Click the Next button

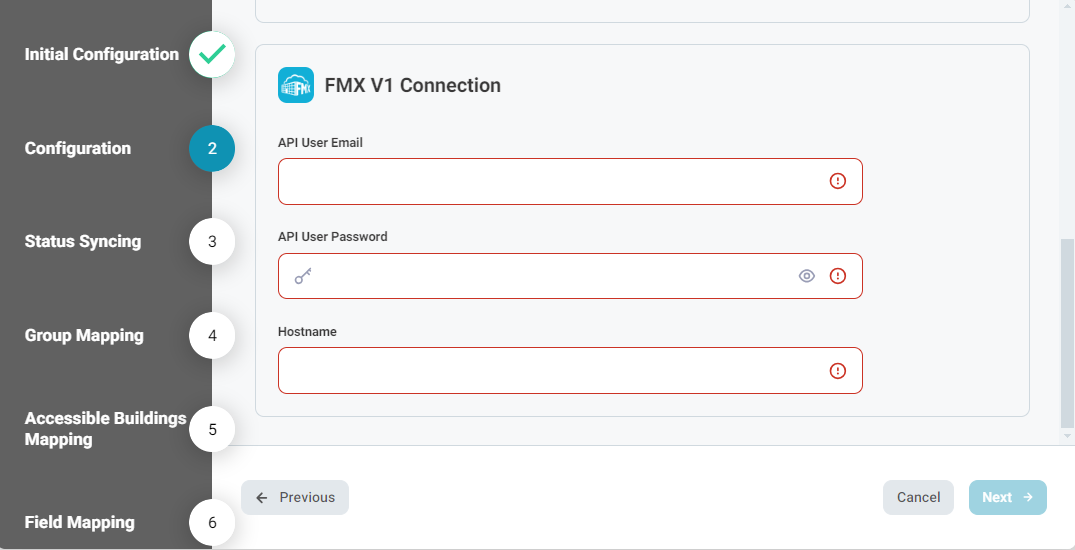coord(1007,497)
